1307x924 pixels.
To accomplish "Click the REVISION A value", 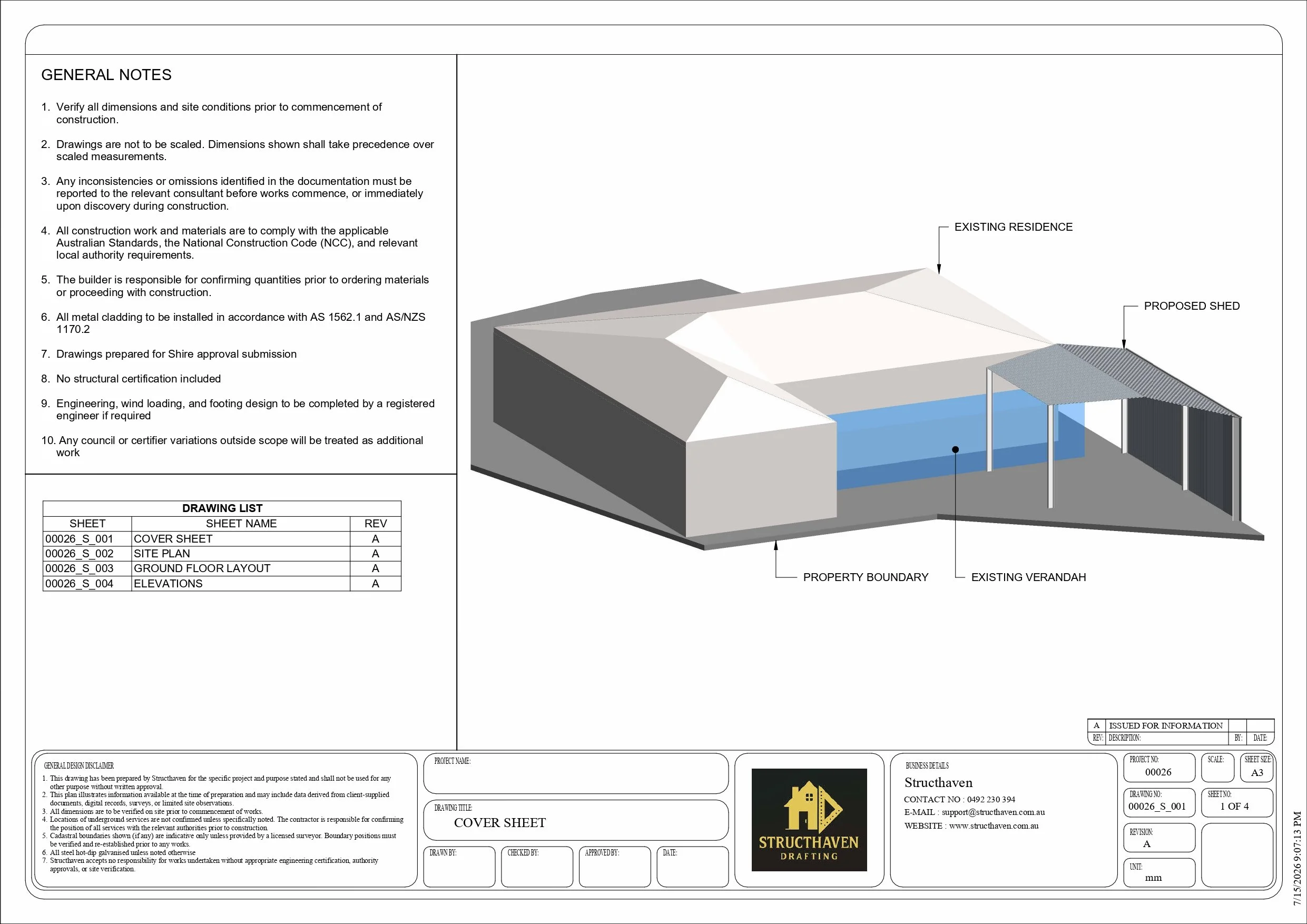I will (1147, 844).
